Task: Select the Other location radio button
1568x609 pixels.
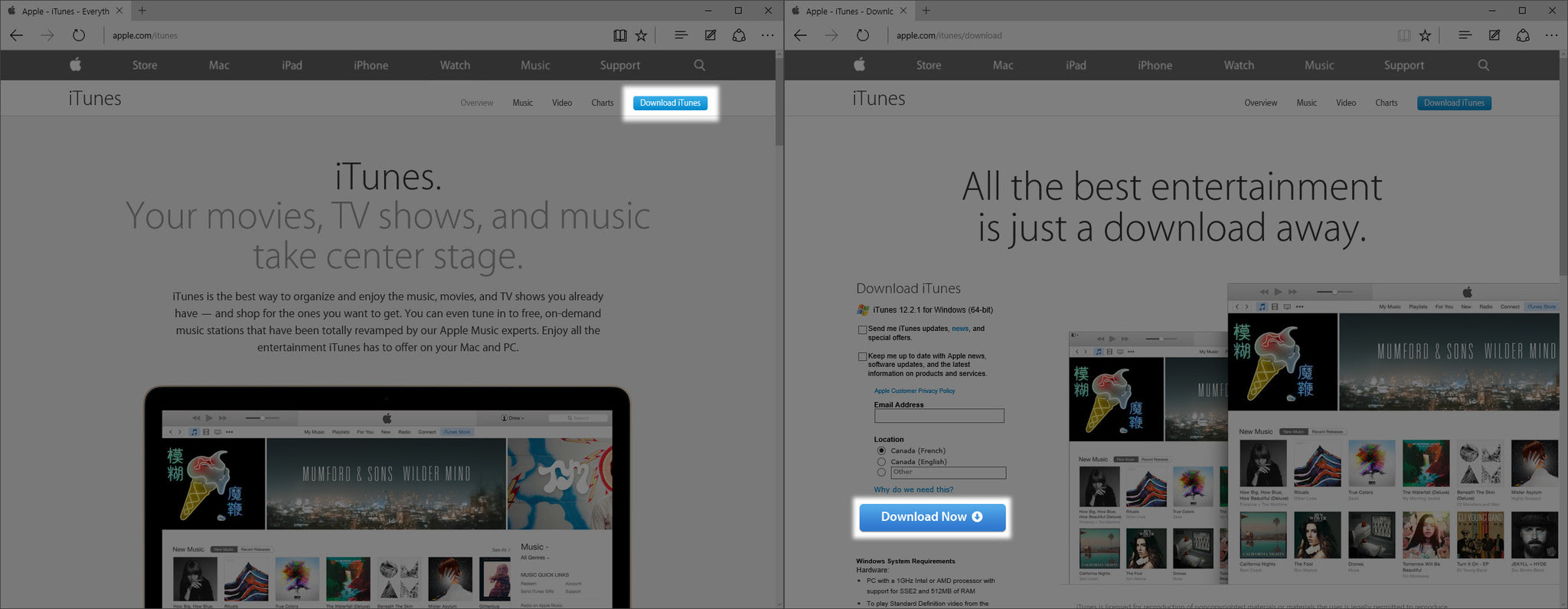Action: [881, 473]
